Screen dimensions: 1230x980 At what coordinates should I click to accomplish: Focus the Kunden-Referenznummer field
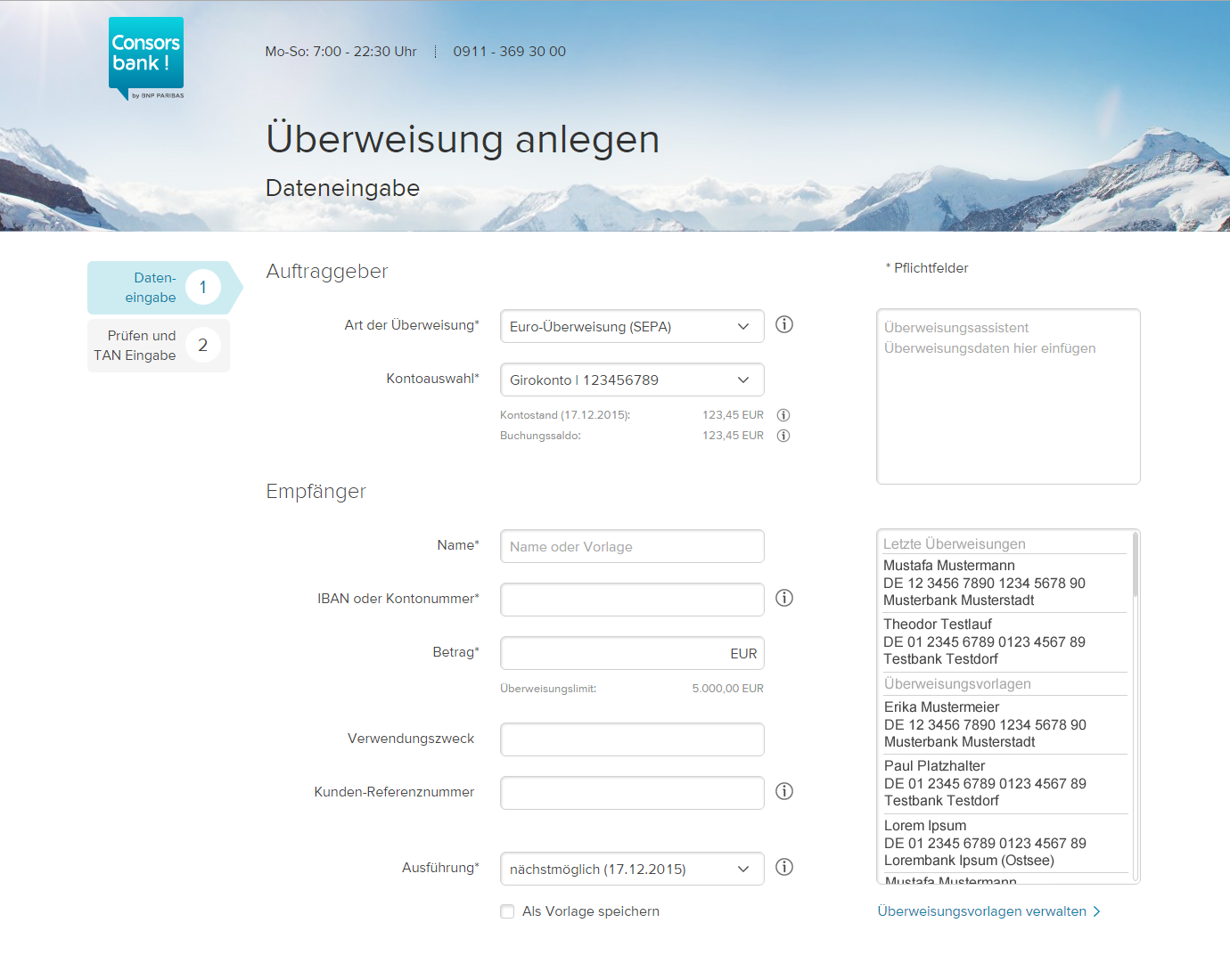point(632,793)
